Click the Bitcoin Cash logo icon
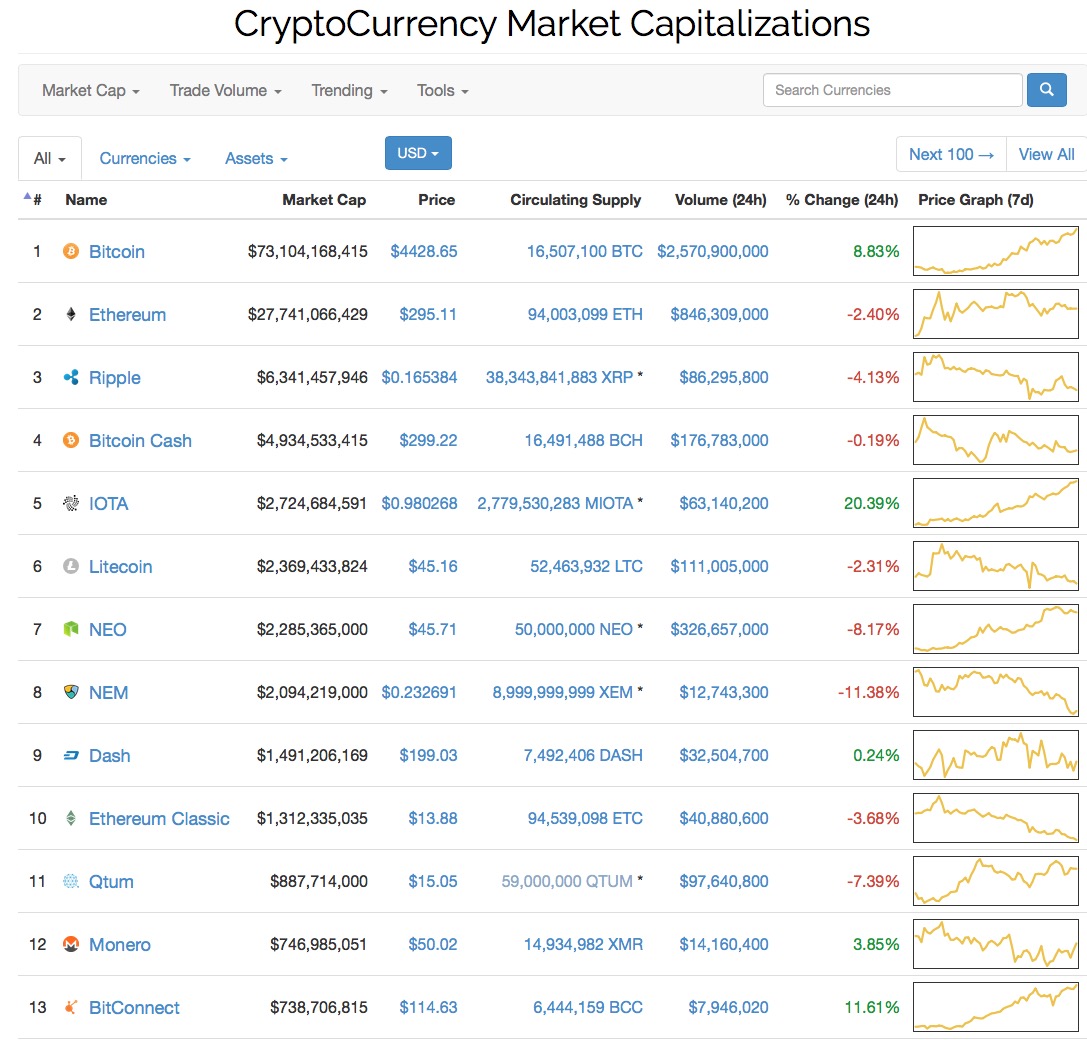1087x1040 pixels. [71, 440]
